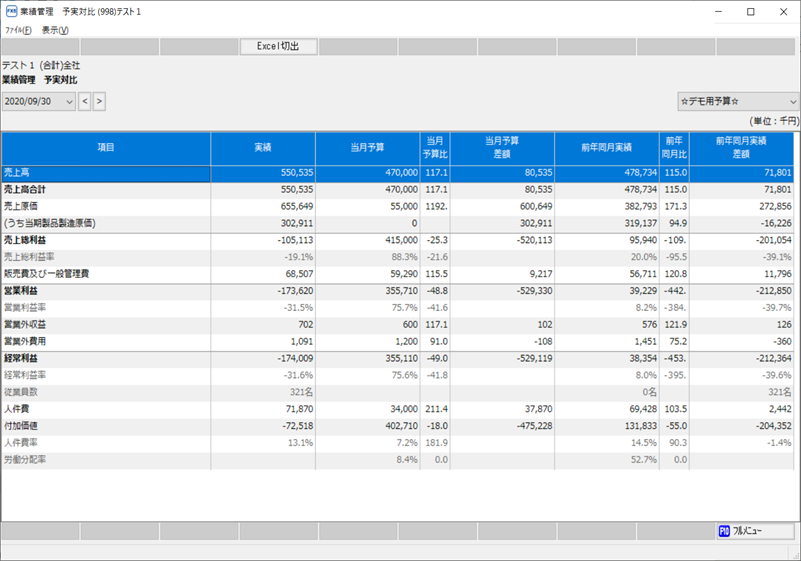The height and width of the screenshot is (561, 801).
Task: Open the 表示(V) menu
Action: click(x=55, y=30)
